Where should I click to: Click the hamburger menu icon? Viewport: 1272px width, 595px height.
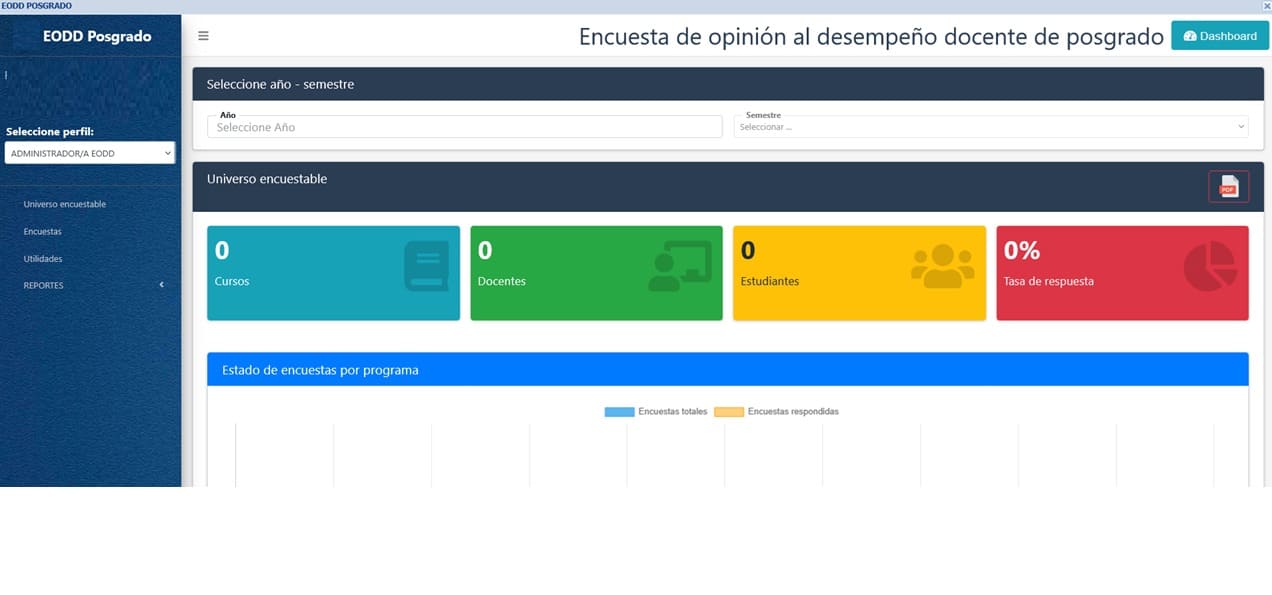[203, 35]
